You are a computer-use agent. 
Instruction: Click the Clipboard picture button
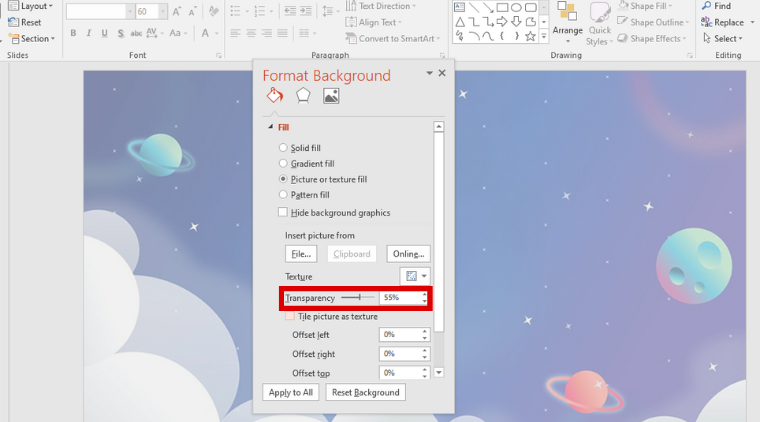tap(352, 254)
